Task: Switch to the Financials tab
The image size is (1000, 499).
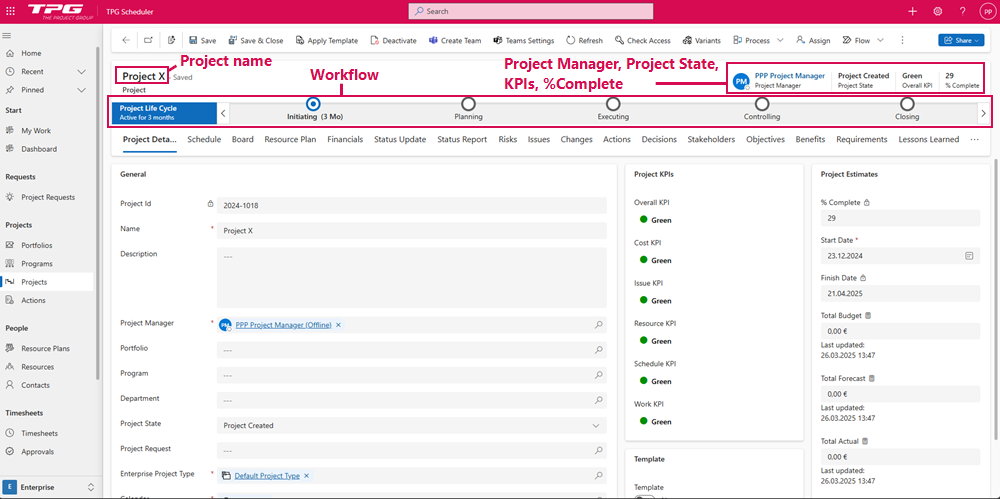Action: point(345,139)
